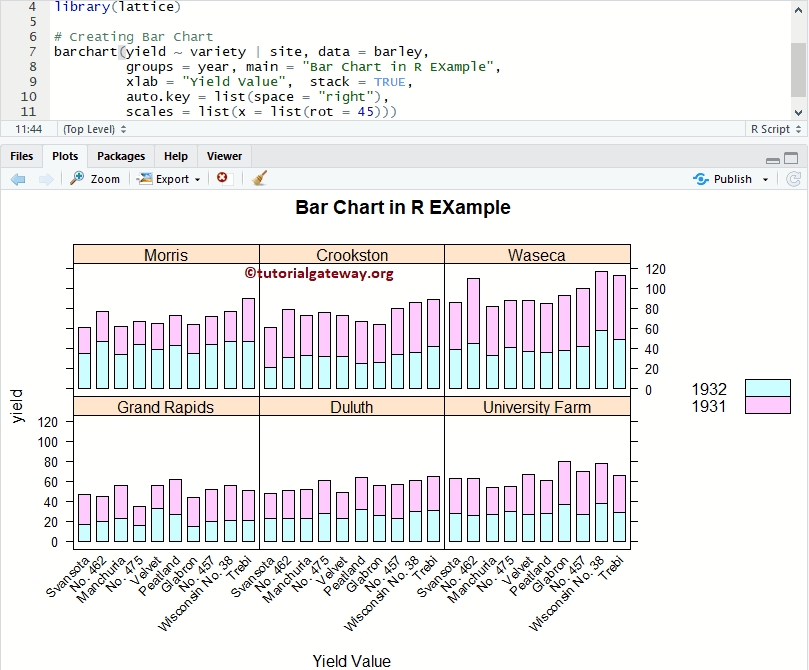Select the Zoom magnifier in the Plots toolbar

coord(93,178)
